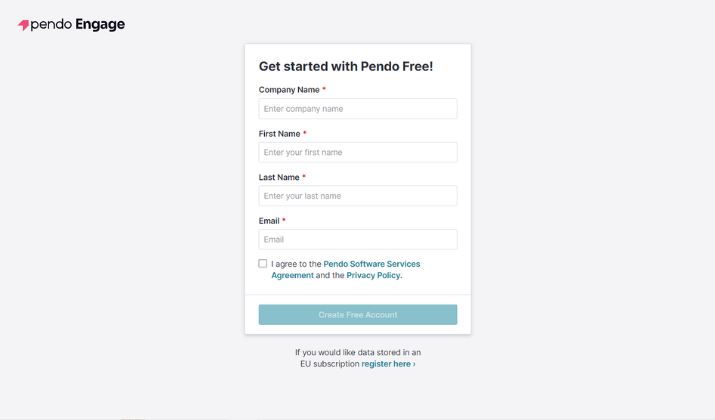
Task: Click the Email input field
Action: pos(357,240)
